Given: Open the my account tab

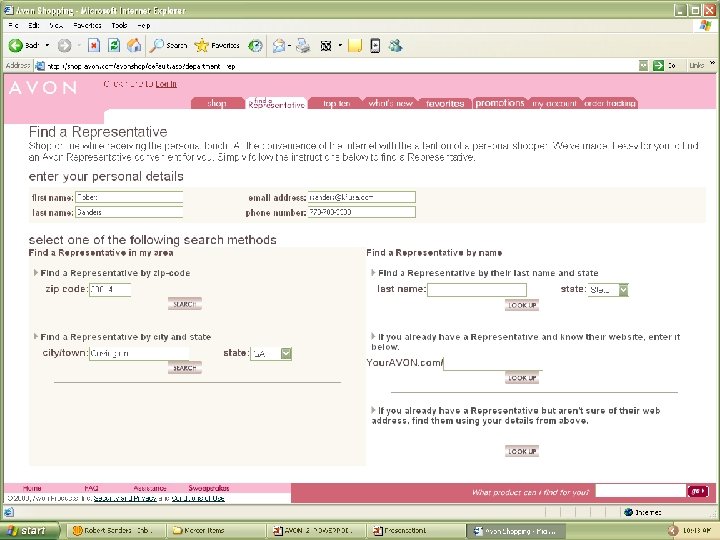Looking at the screenshot, I should pos(554,103).
